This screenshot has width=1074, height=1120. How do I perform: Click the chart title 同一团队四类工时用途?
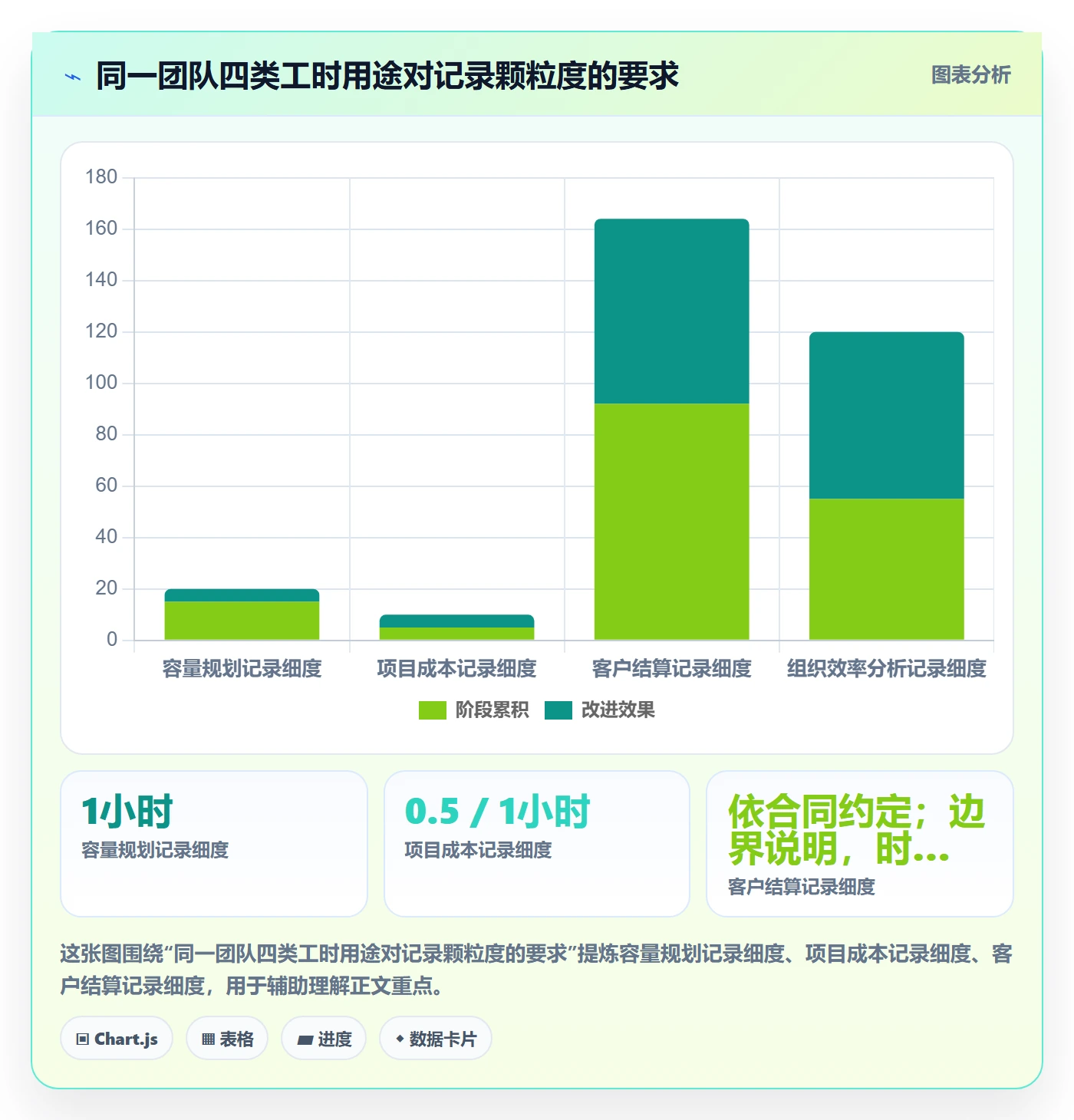(x=387, y=76)
